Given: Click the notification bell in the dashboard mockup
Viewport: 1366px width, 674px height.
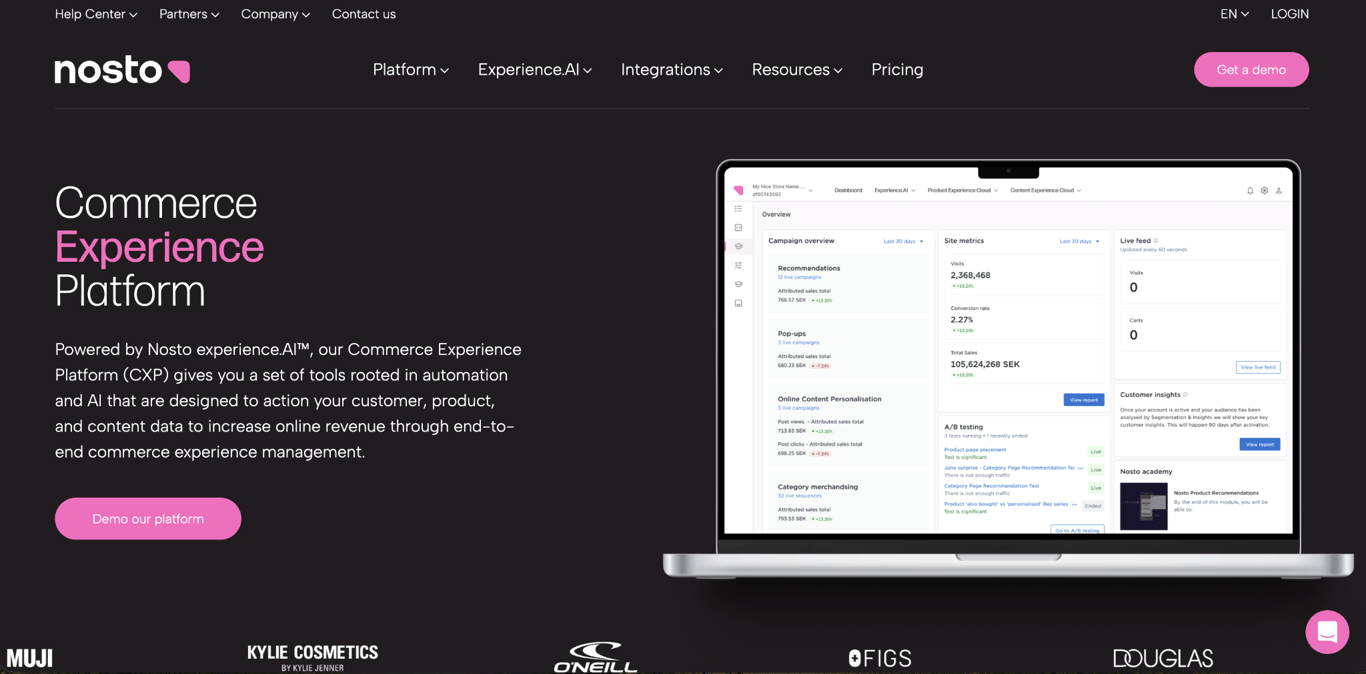Looking at the screenshot, I should tap(1250, 190).
